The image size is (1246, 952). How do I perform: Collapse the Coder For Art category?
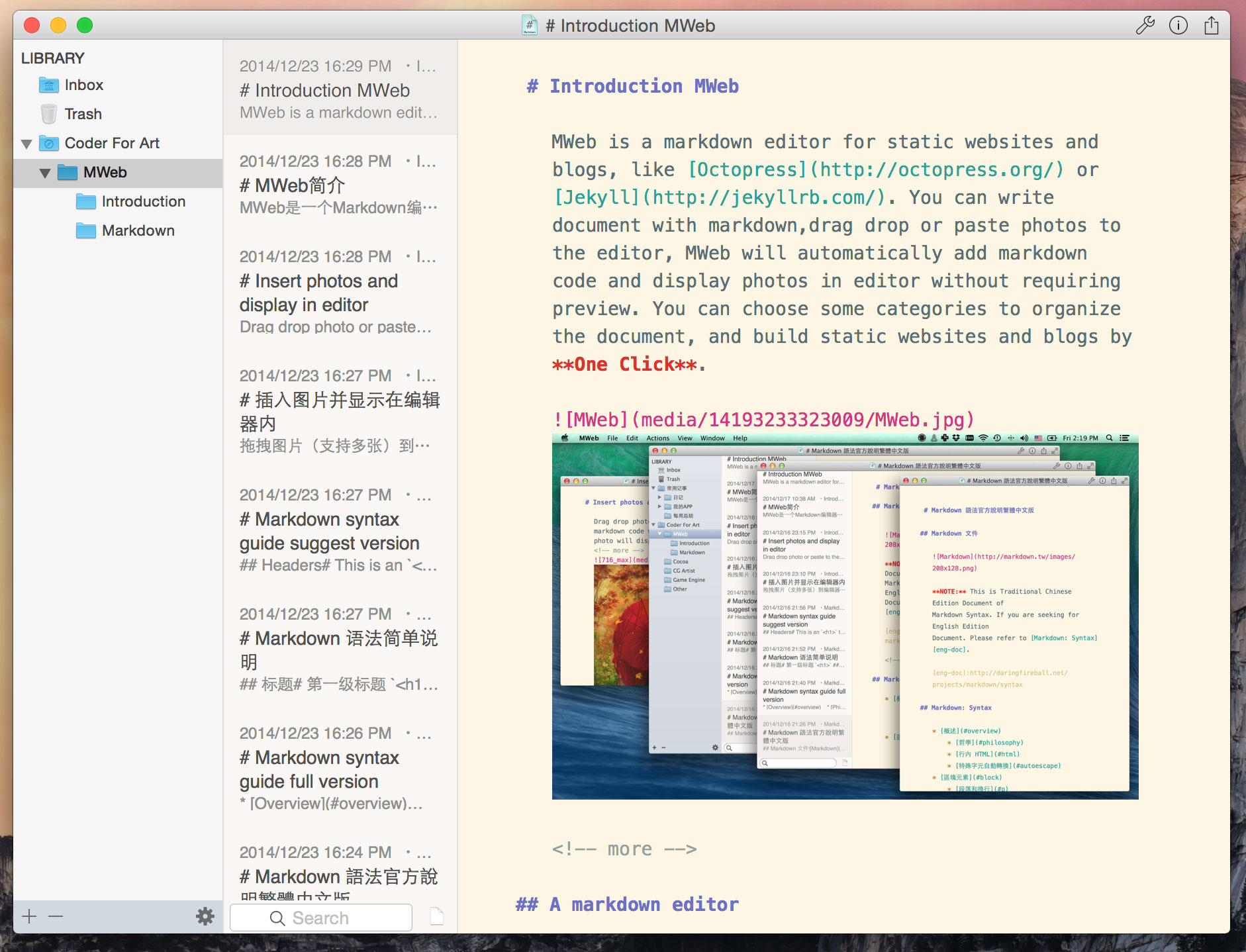click(x=26, y=144)
